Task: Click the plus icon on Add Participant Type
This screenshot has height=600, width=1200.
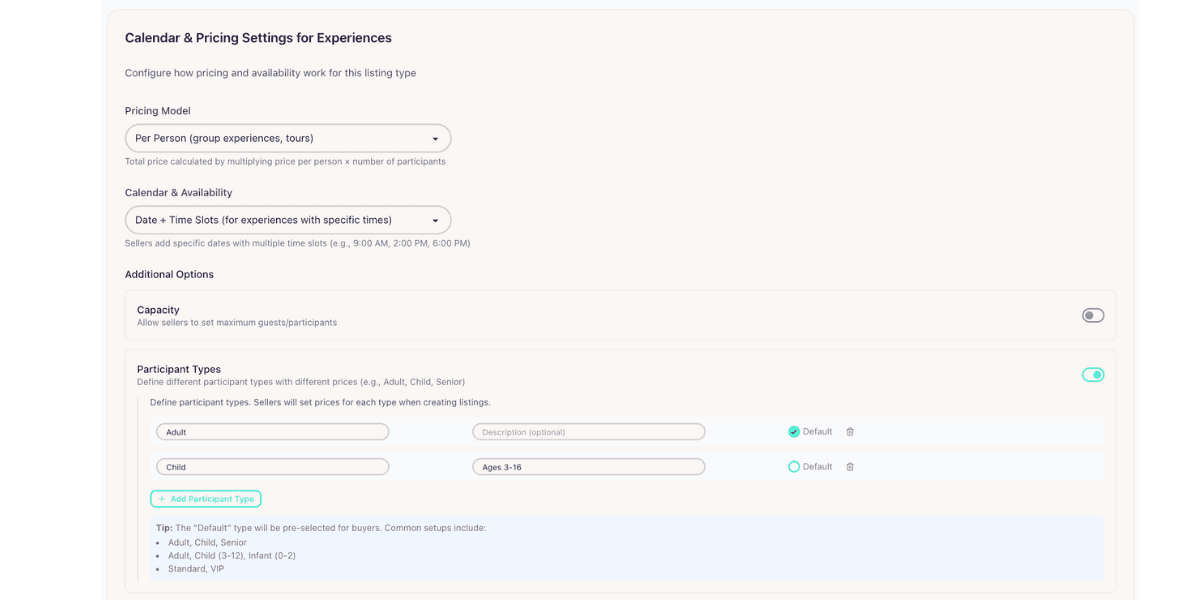Action: coord(161,498)
